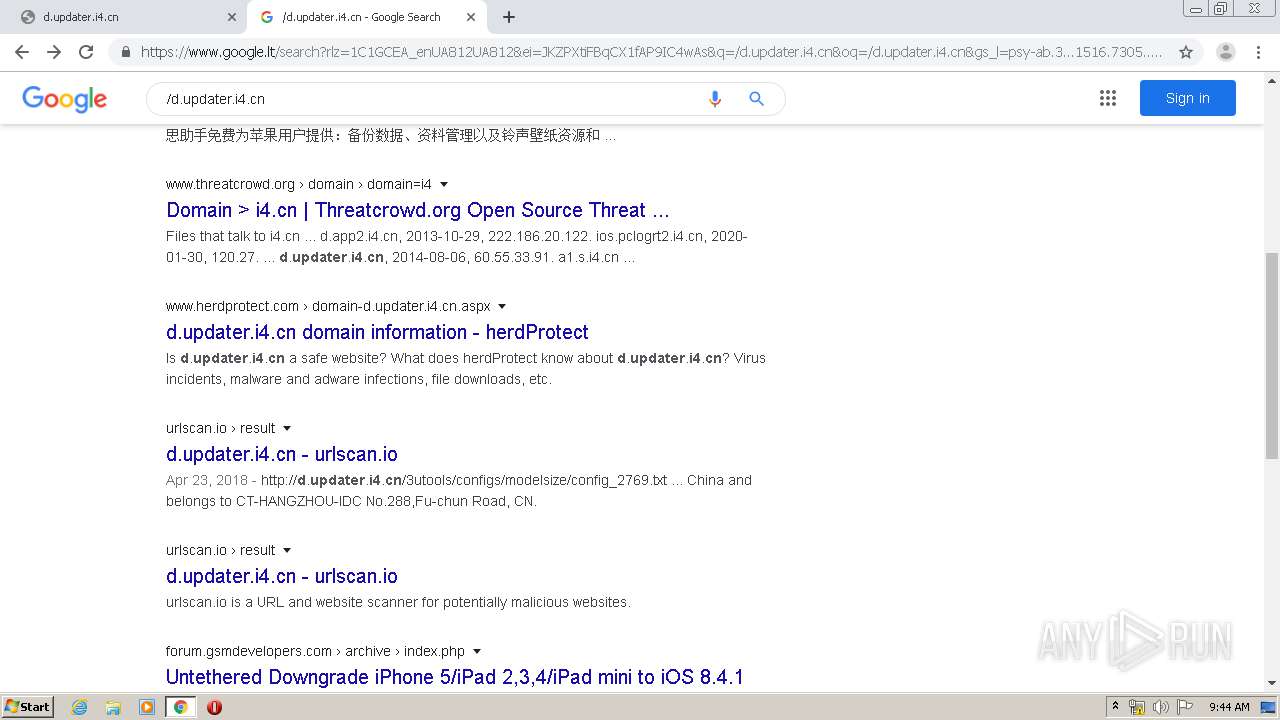The height and width of the screenshot is (720, 1280).
Task: Select the Chrome address bar URL
Action: pyautogui.click(x=651, y=52)
